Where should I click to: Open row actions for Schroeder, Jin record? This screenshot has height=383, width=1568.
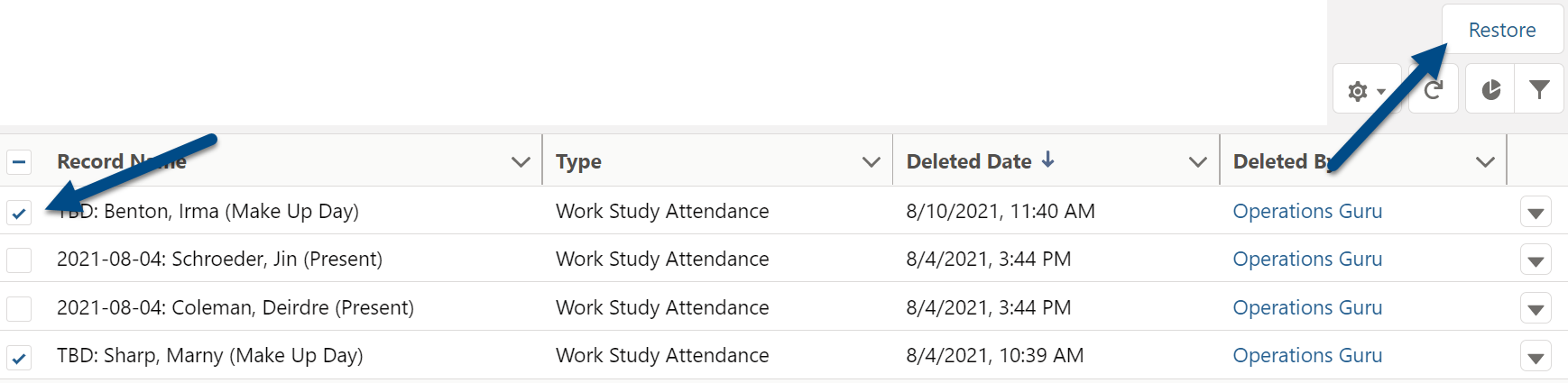(x=1536, y=260)
